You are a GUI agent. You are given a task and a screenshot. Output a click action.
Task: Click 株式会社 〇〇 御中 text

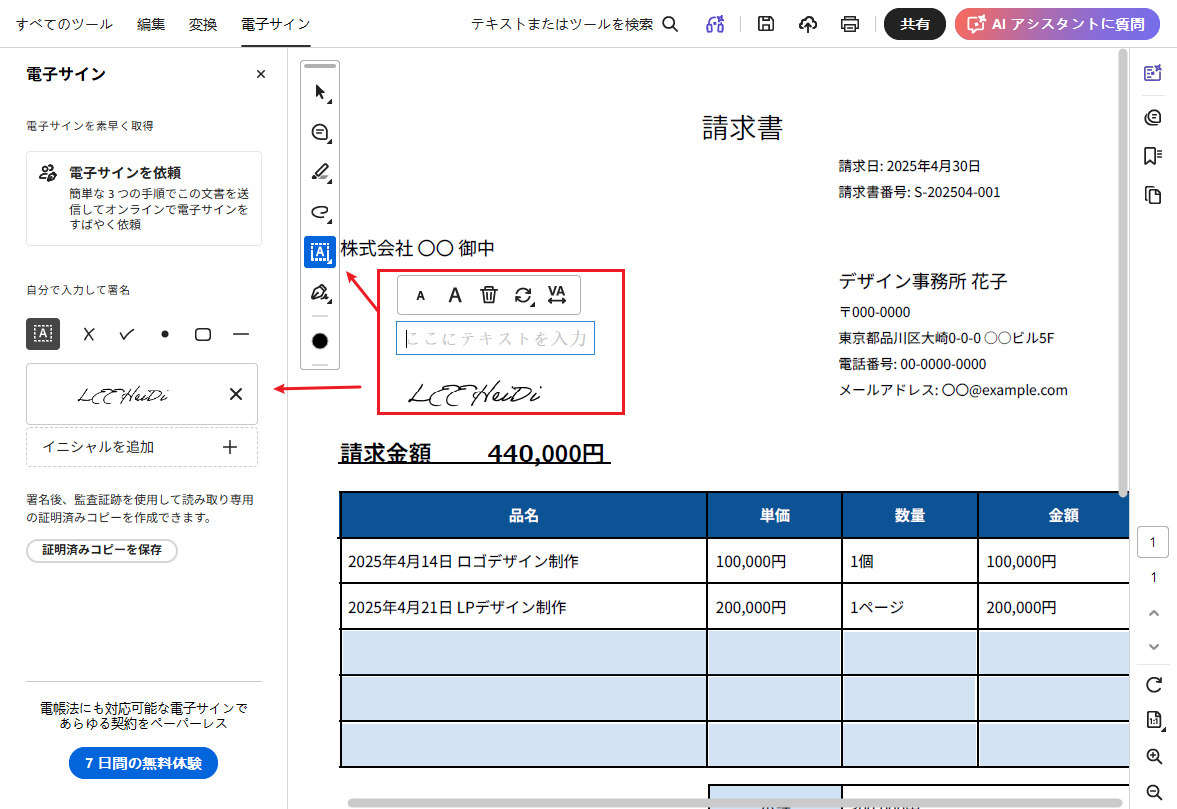417,248
